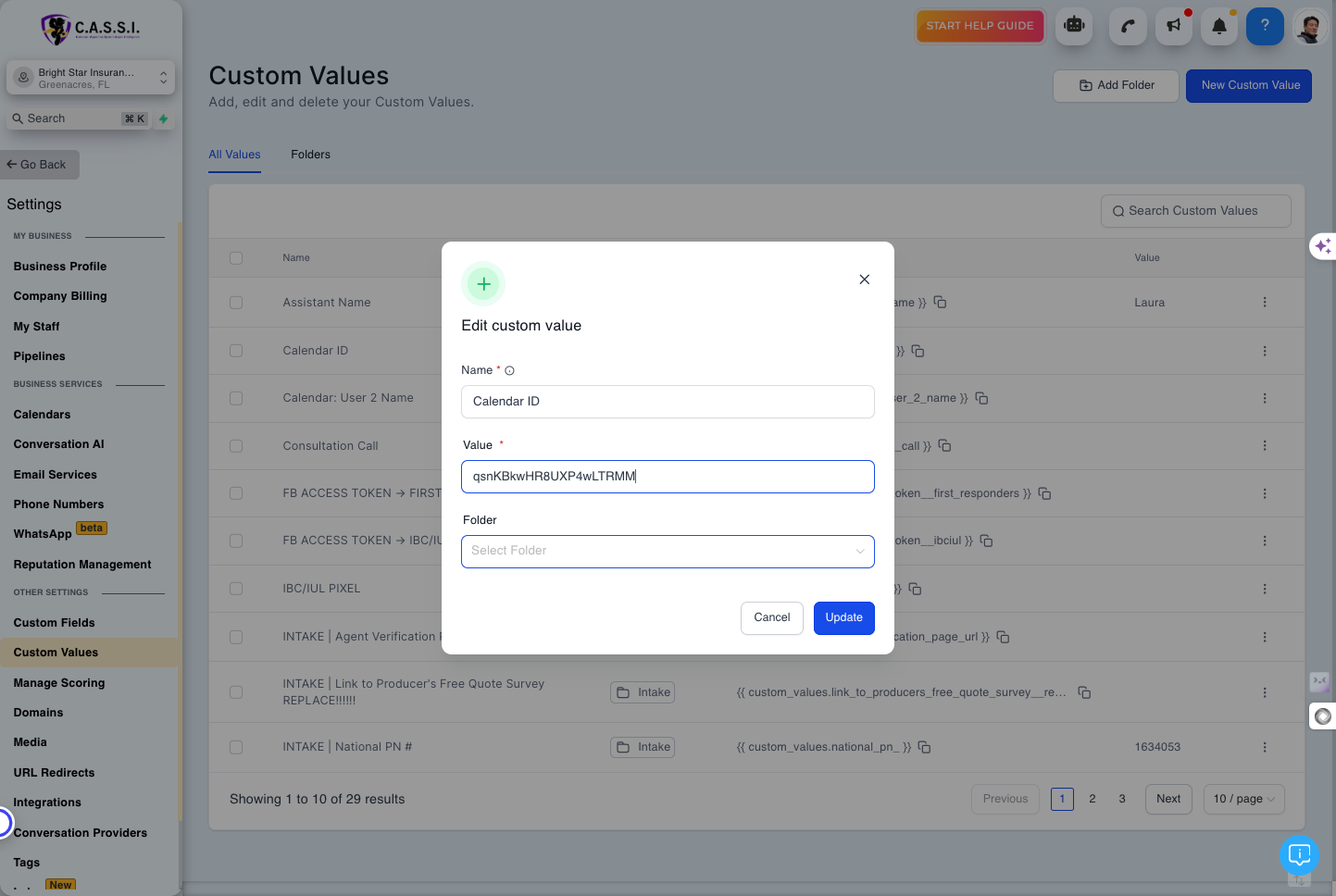
Task: Copy the National PN merge key
Action: coord(924,747)
